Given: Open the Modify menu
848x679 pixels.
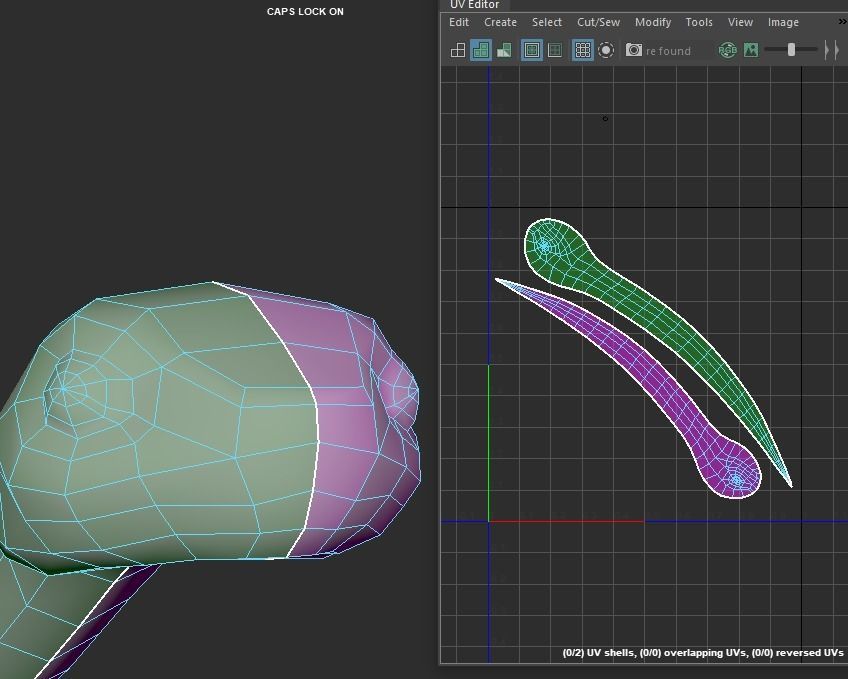Looking at the screenshot, I should click(653, 22).
